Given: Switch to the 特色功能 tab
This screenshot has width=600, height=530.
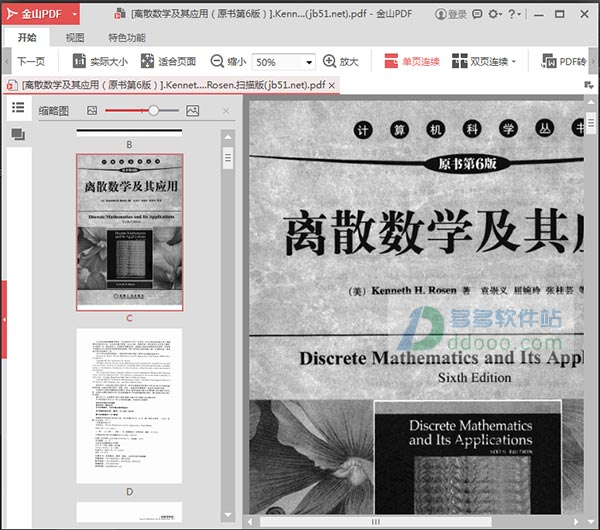Looking at the screenshot, I should (126, 37).
